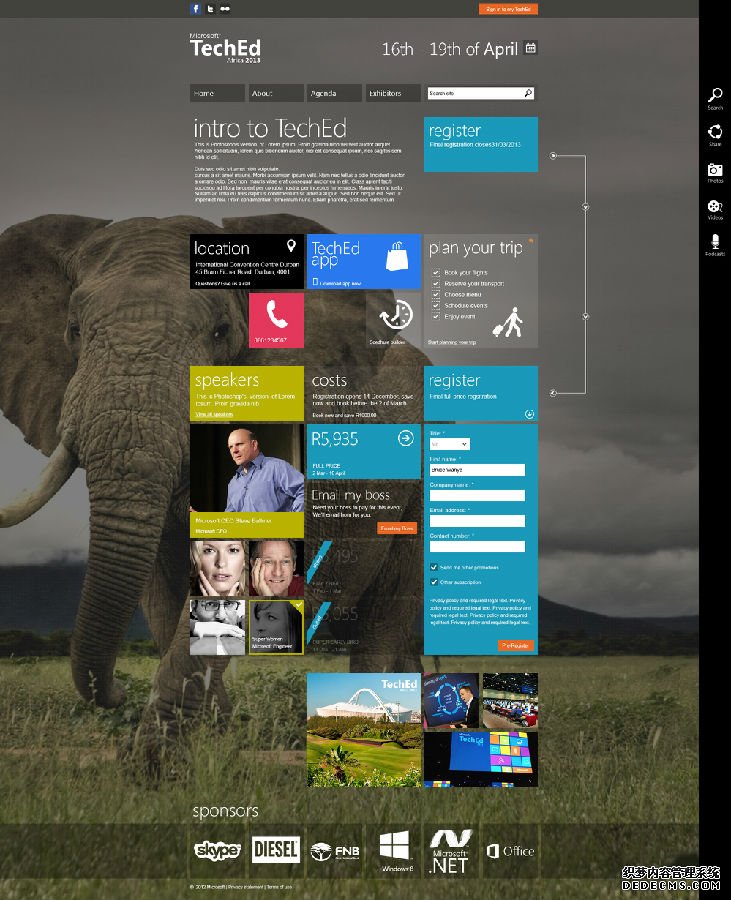Click the First name input field
The height and width of the screenshot is (900, 731).
pyautogui.click(x=477, y=470)
